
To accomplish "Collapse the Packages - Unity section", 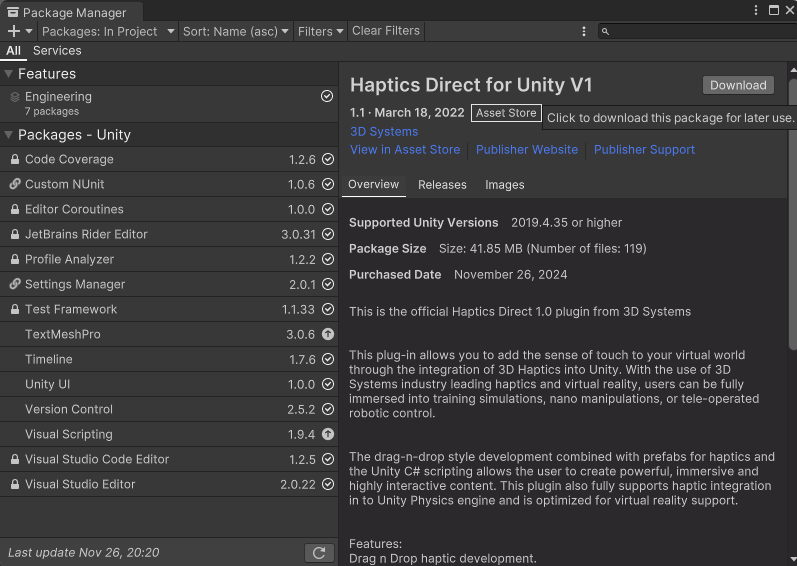I will [8, 135].
